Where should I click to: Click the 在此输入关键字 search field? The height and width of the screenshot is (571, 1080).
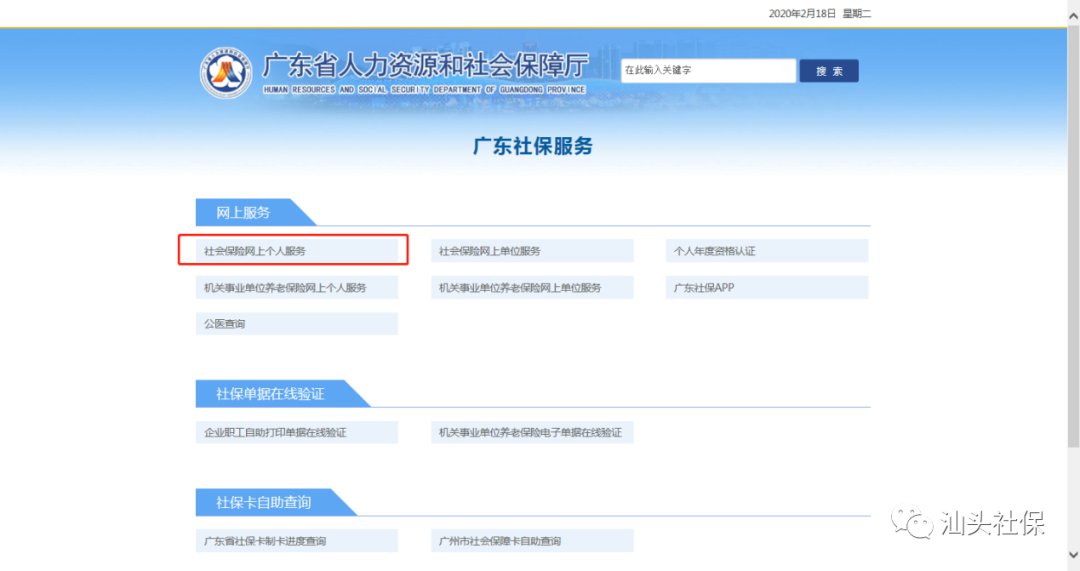coord(707,71)
